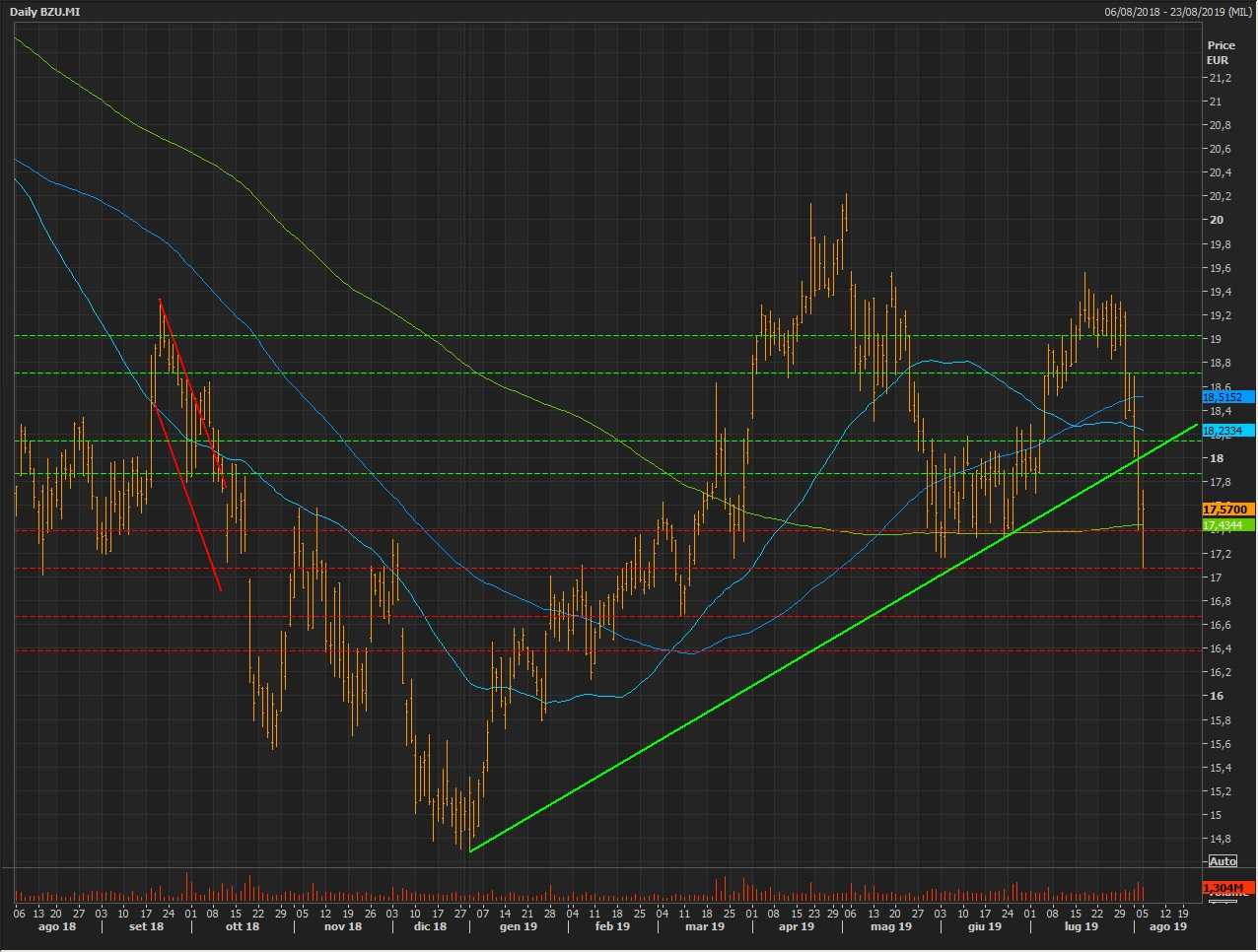
Task: Click the 'ago 19' month label
Action: click(x=1168, y=926)
